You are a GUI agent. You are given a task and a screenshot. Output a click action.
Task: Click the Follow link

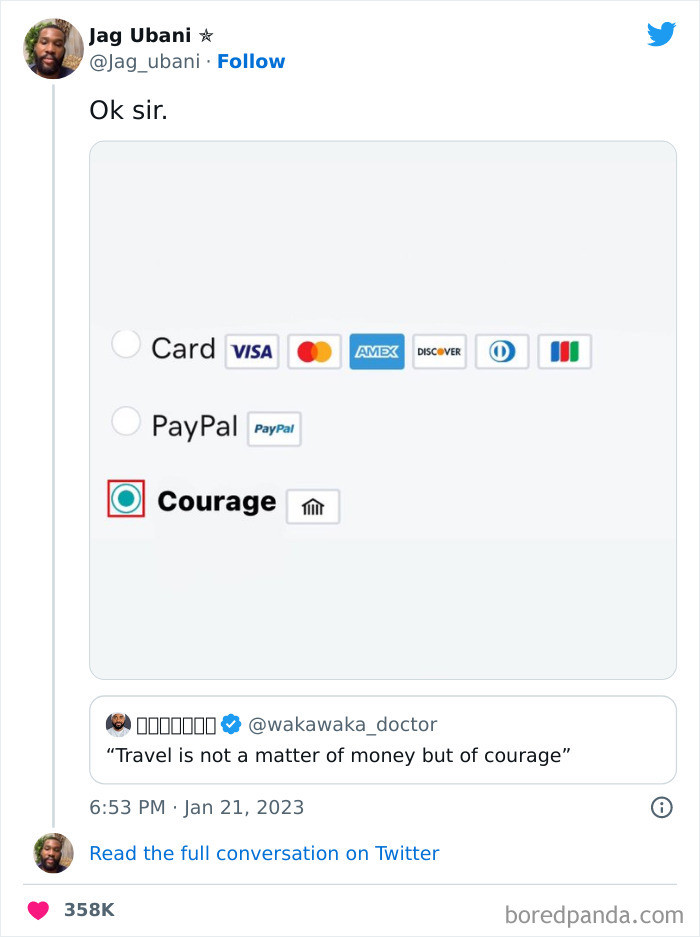[251, 61]
